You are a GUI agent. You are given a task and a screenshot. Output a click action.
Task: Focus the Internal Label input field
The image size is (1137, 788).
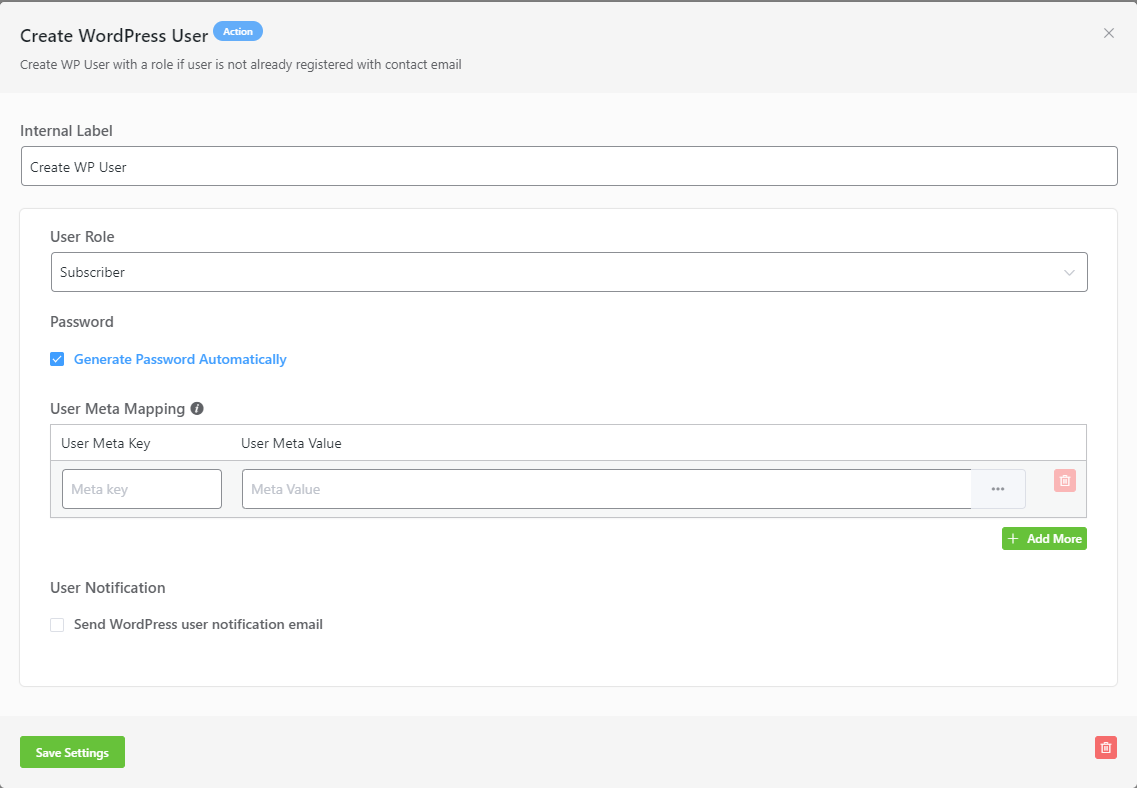pos(569,167)
